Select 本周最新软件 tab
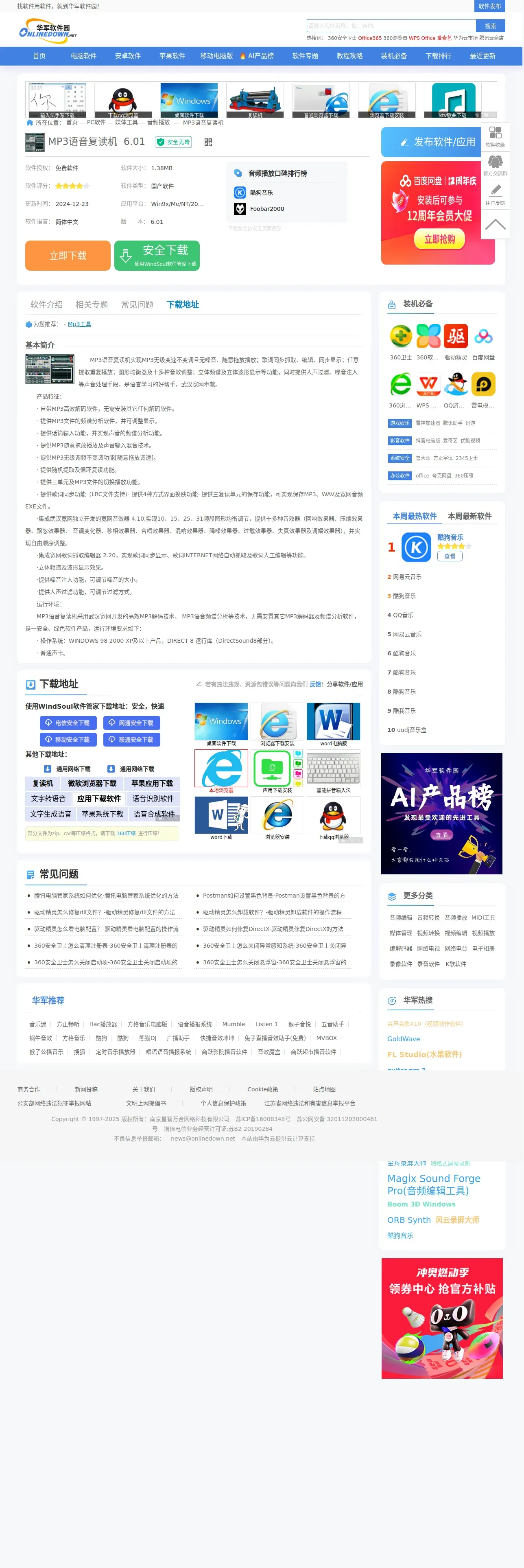This screenshot has width=524, height=1568. (x=469, y=516)
